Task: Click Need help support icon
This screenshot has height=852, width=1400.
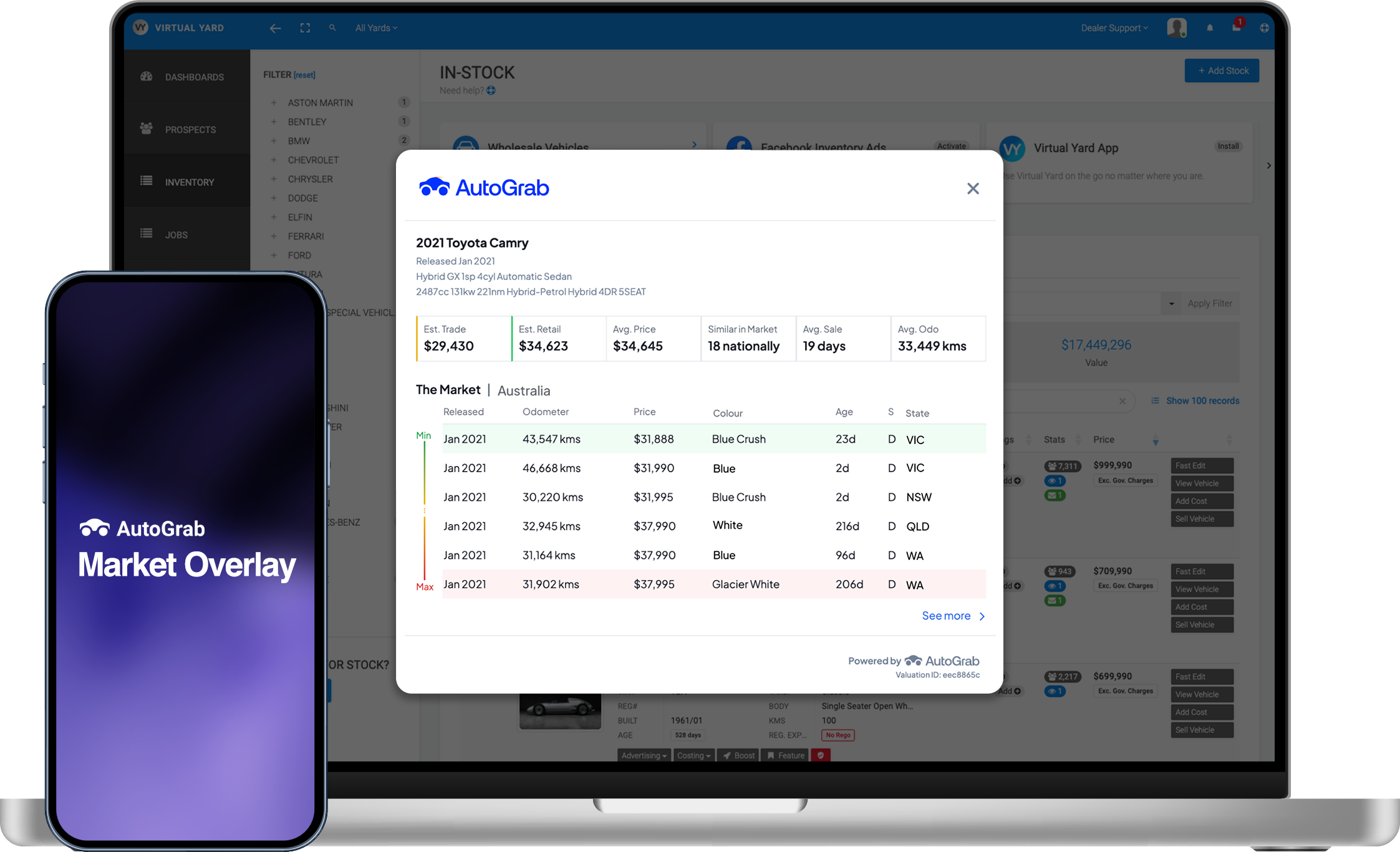Action: (491, 90)
